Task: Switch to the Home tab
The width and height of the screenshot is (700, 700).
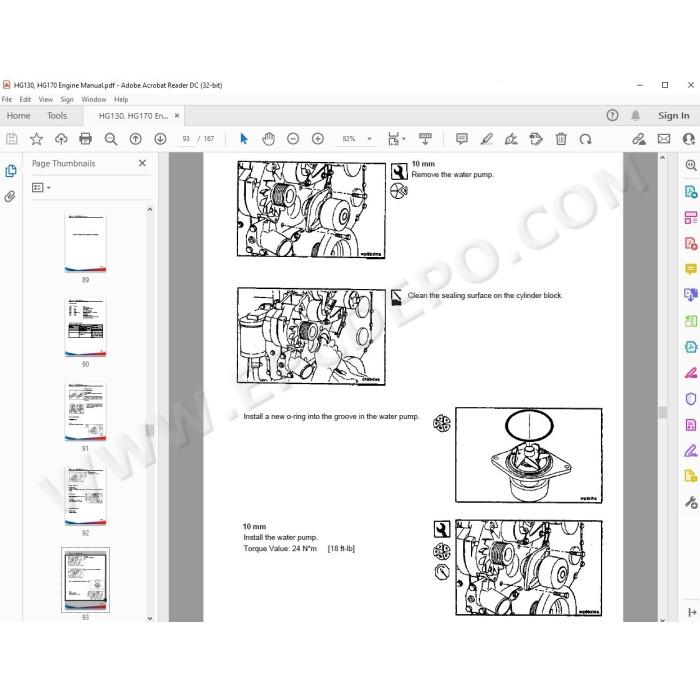Action: pyautogui.click(x=18, y=116)
